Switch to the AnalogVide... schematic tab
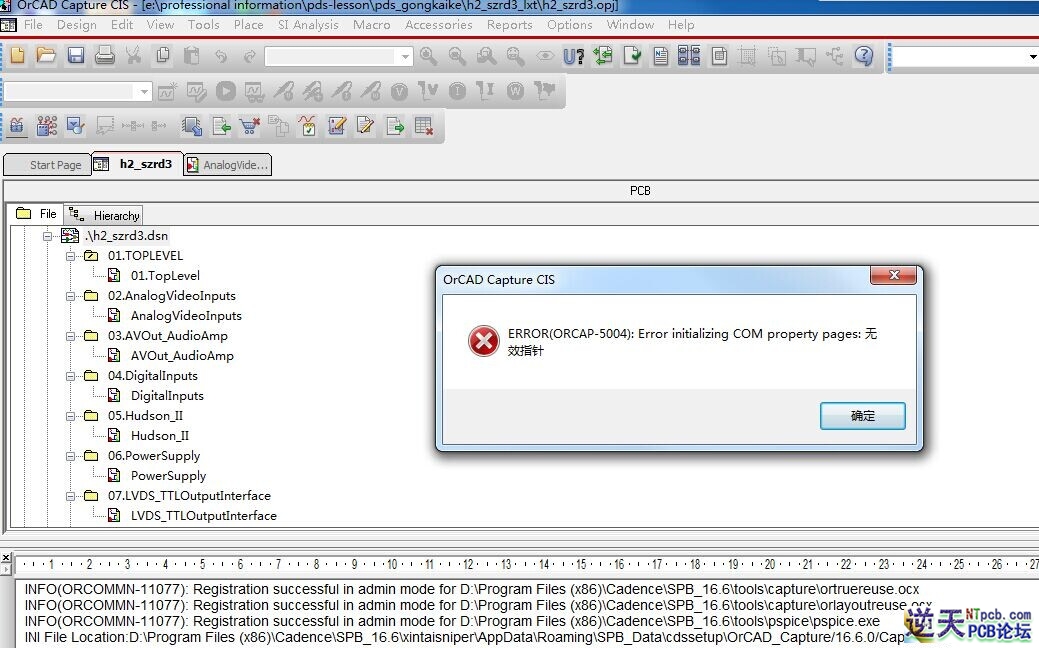 click(228, 164)
